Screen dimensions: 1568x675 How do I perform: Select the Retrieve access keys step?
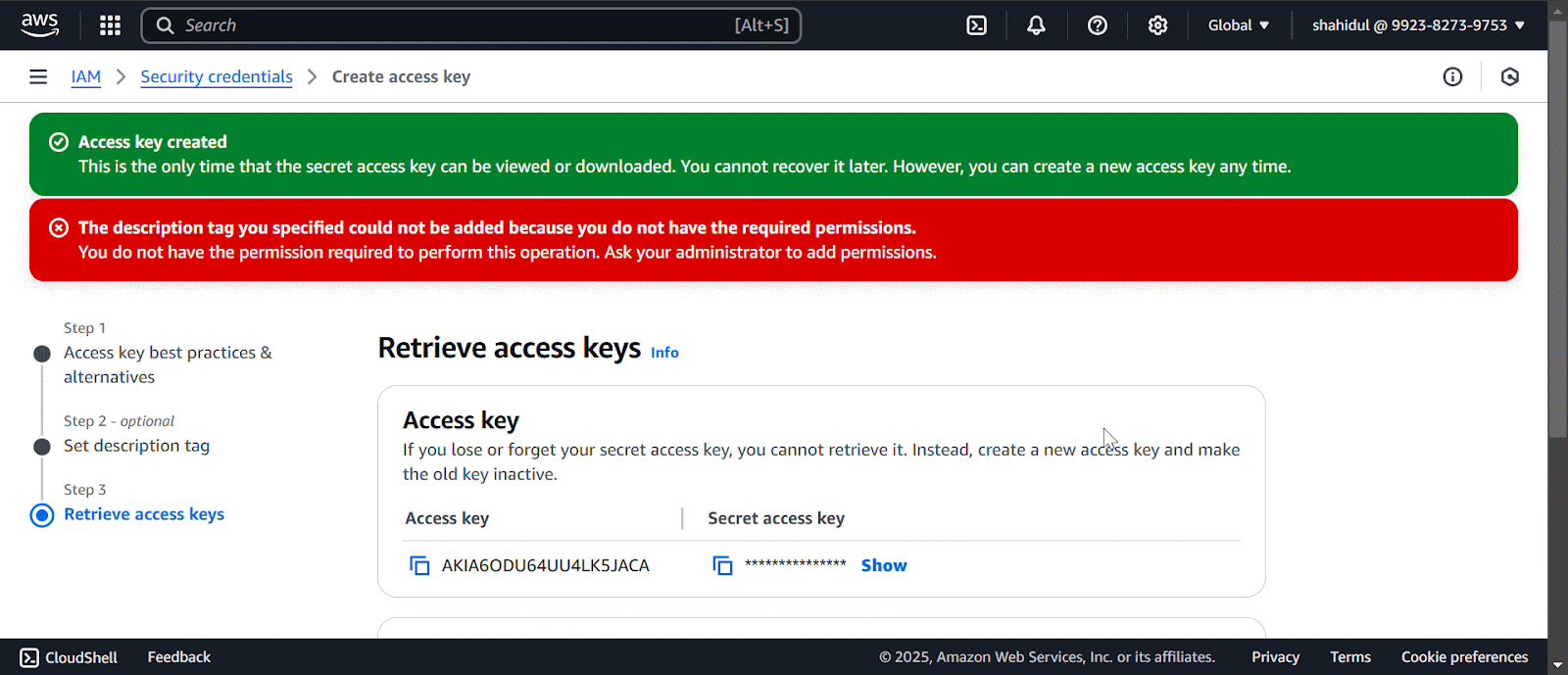pyautogui.click(x=144, y=514)
